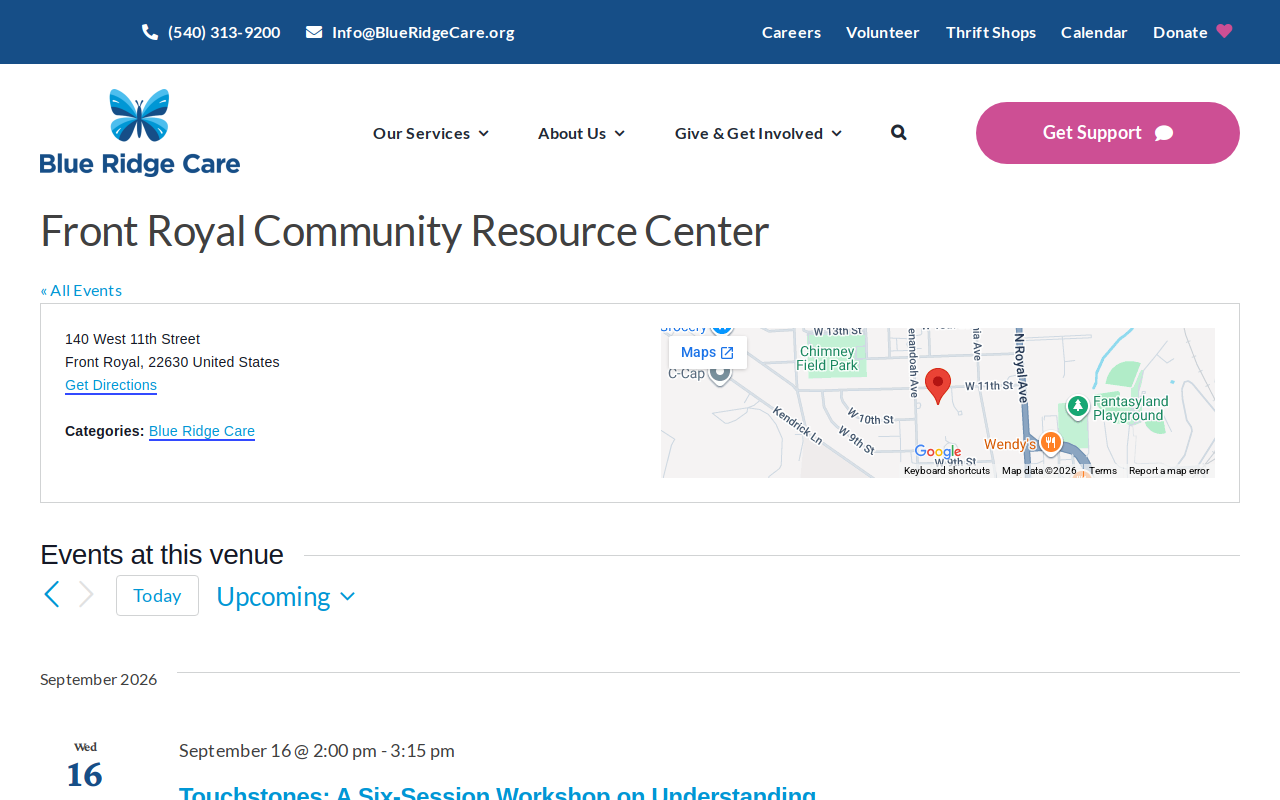1280x800 pixels.
Task: Click the red map location pin
Action: point(938,386)
